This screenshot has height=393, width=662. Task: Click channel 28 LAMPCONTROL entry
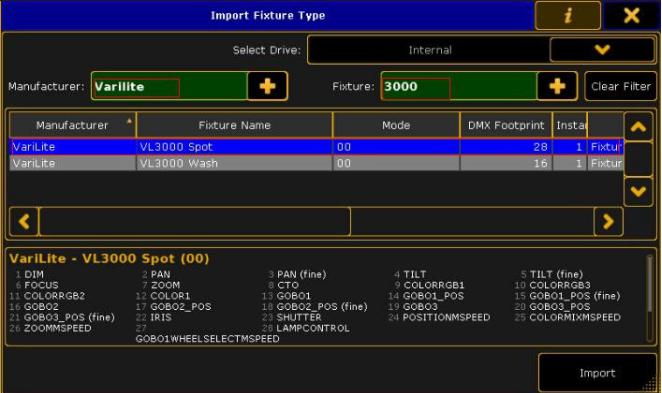pyautogui.click(x=306, y=328)
